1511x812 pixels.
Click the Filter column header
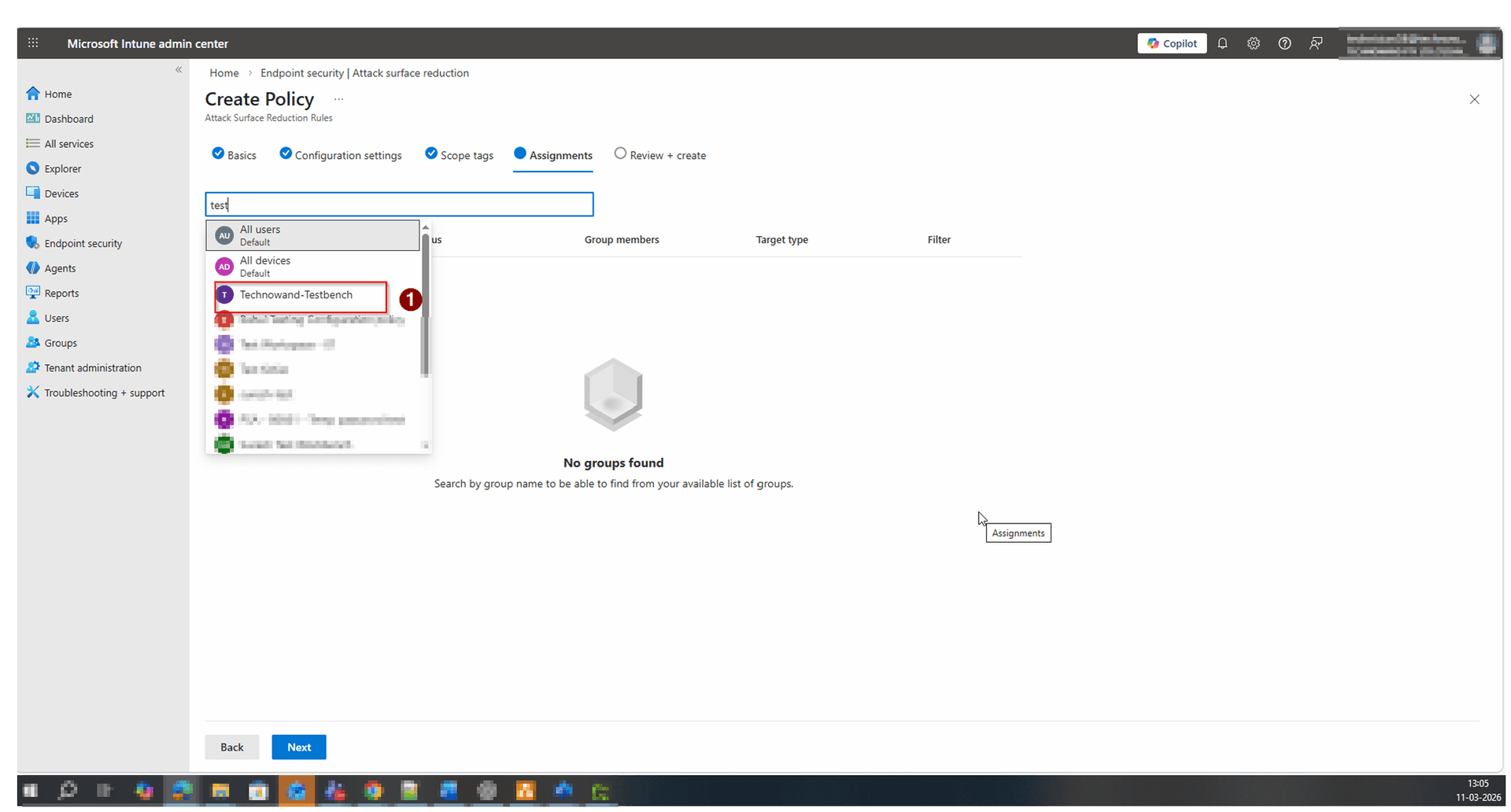click(939, 240)
